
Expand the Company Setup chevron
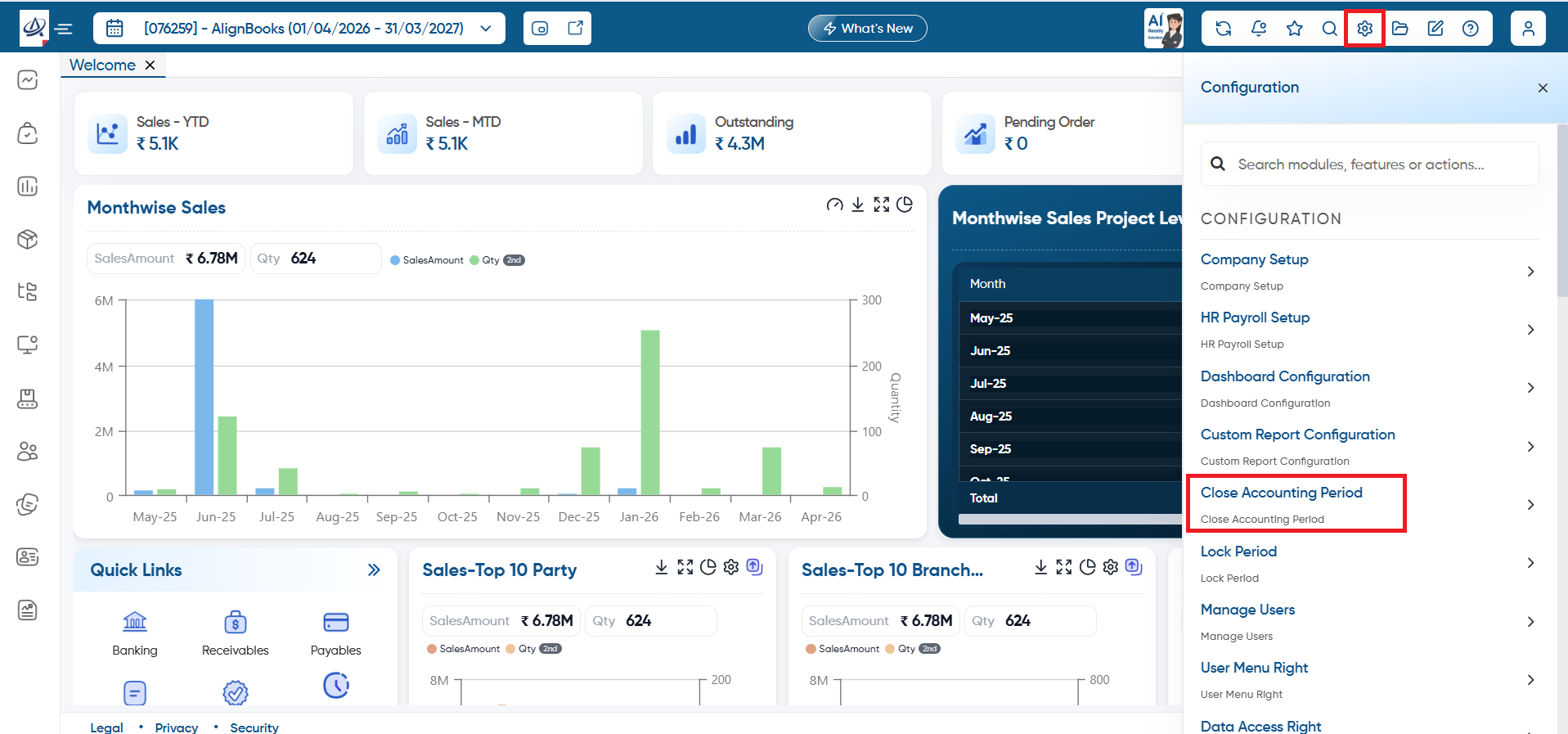[x=1530, y=272]
